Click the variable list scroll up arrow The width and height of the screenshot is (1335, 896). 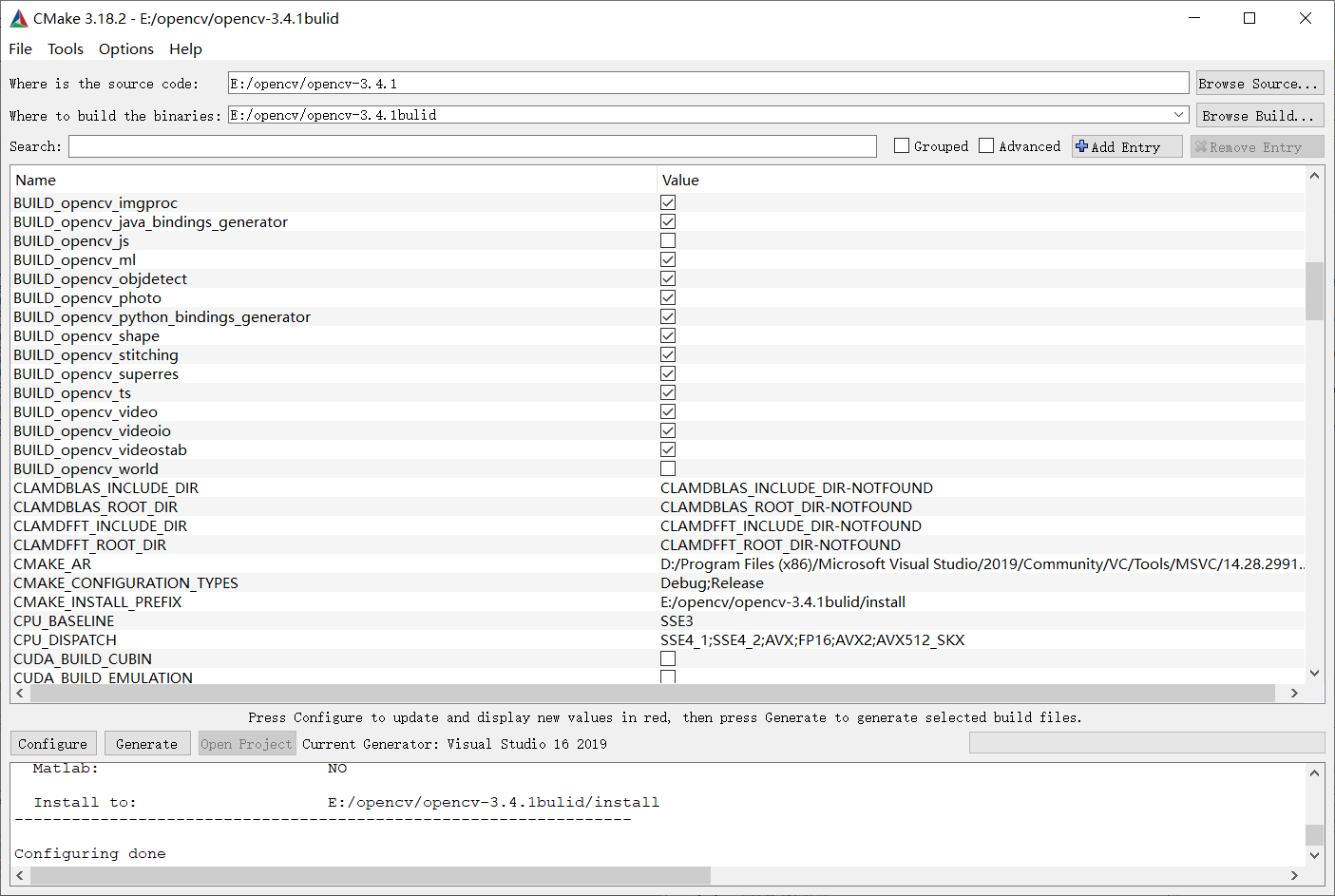(x=1314, y=176)
